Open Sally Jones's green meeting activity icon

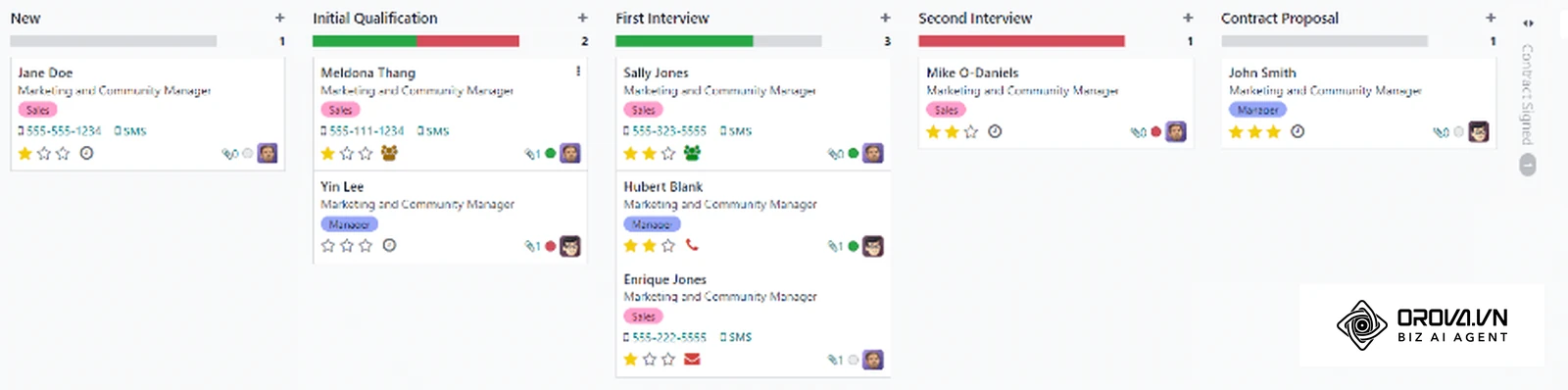[x=692, y=153]
